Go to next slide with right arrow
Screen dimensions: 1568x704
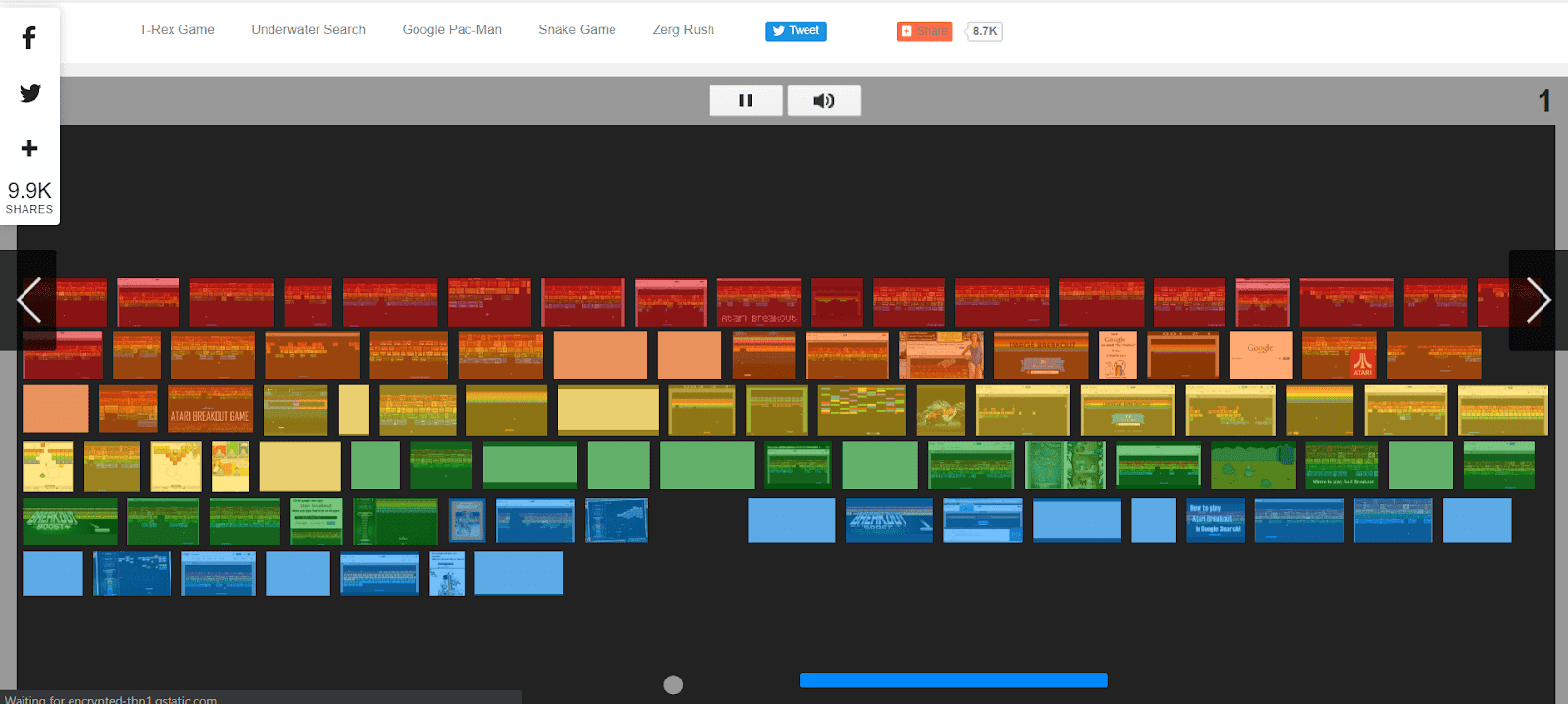pyautogui.click(x=1539, y=300)
